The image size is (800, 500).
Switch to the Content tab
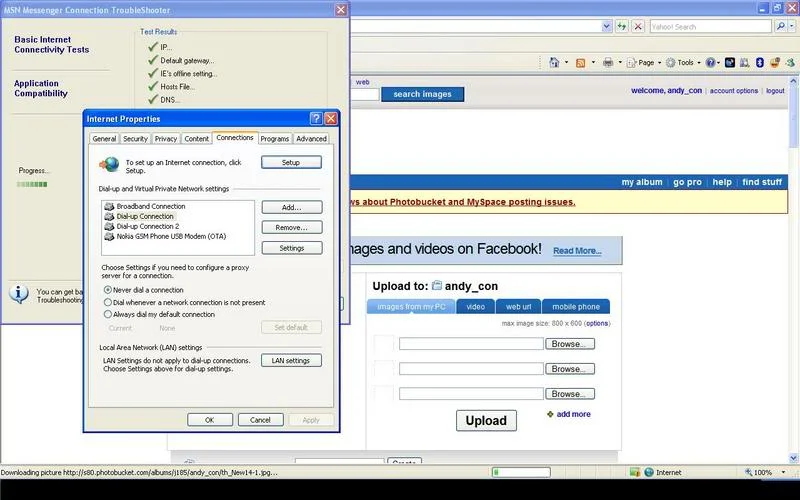[x=196, y=139]
